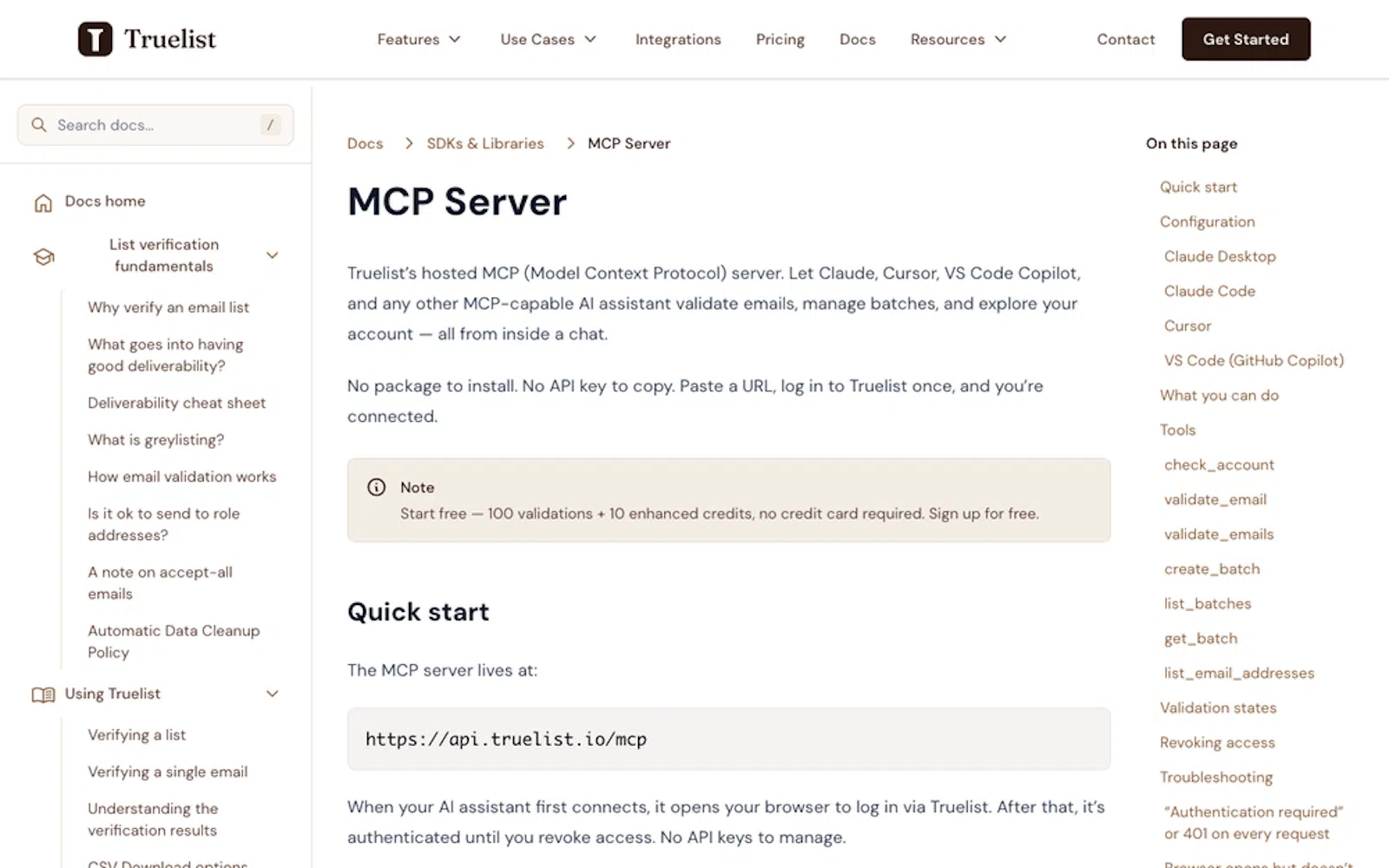The image size is (1389, 868).
Task: Click the Quick start heading
Action: click(x=418, y=612)
